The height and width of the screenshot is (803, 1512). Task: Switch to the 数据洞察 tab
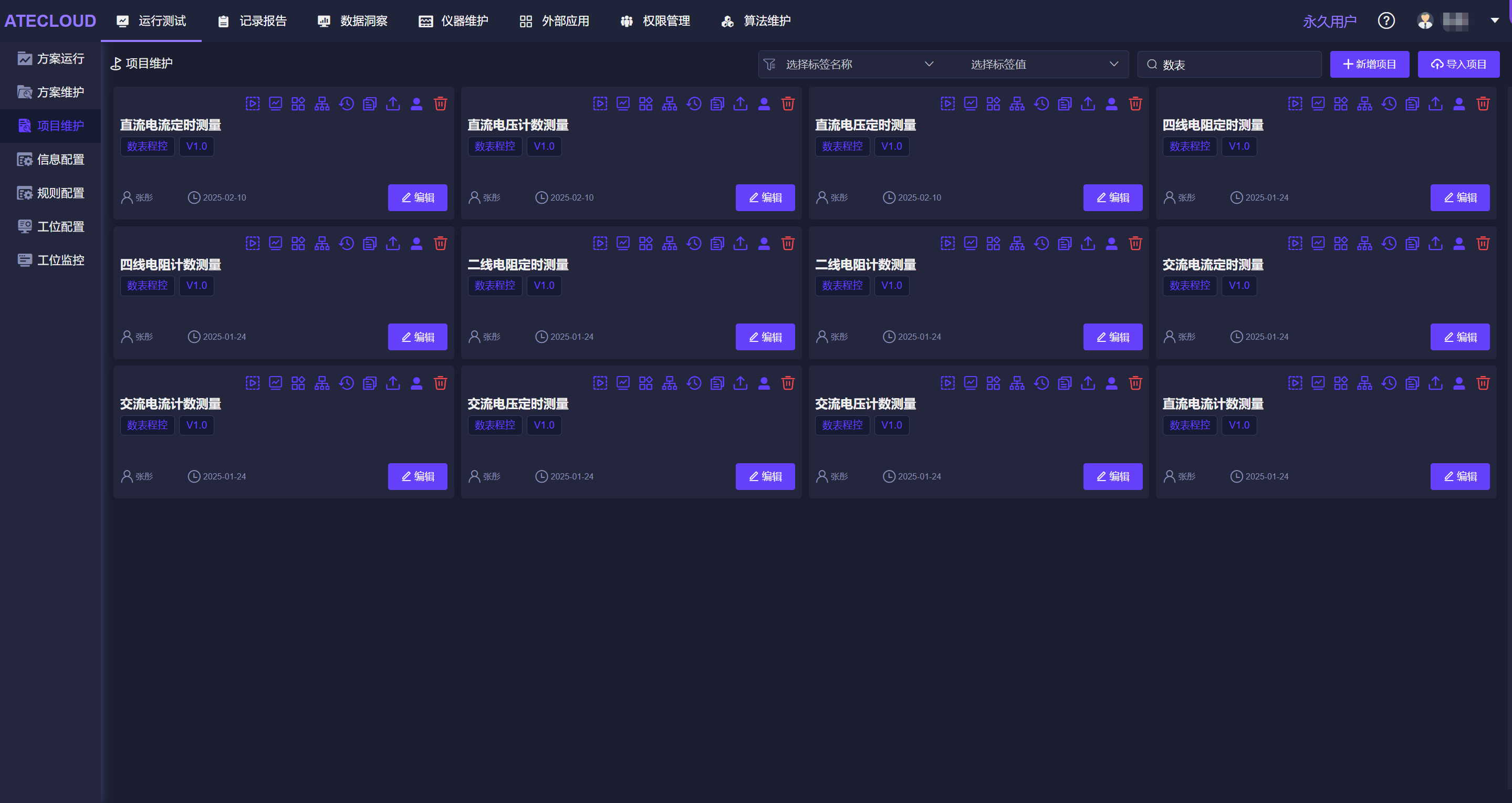click(x=353, y=21)
